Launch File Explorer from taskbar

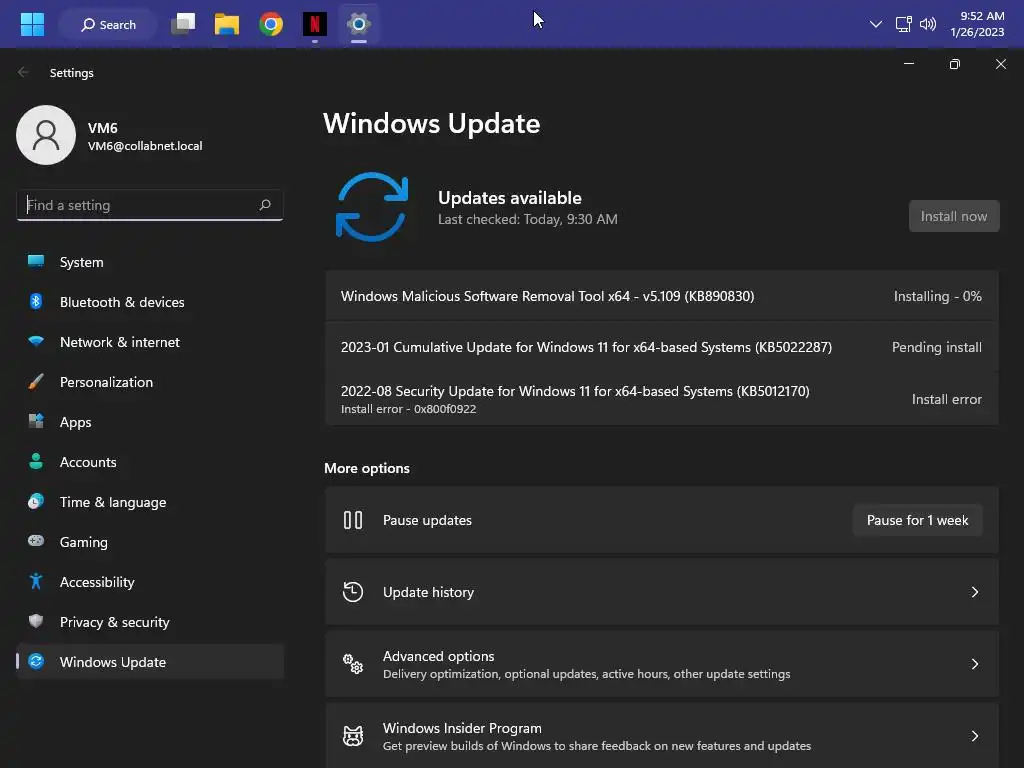coord(227,25)
